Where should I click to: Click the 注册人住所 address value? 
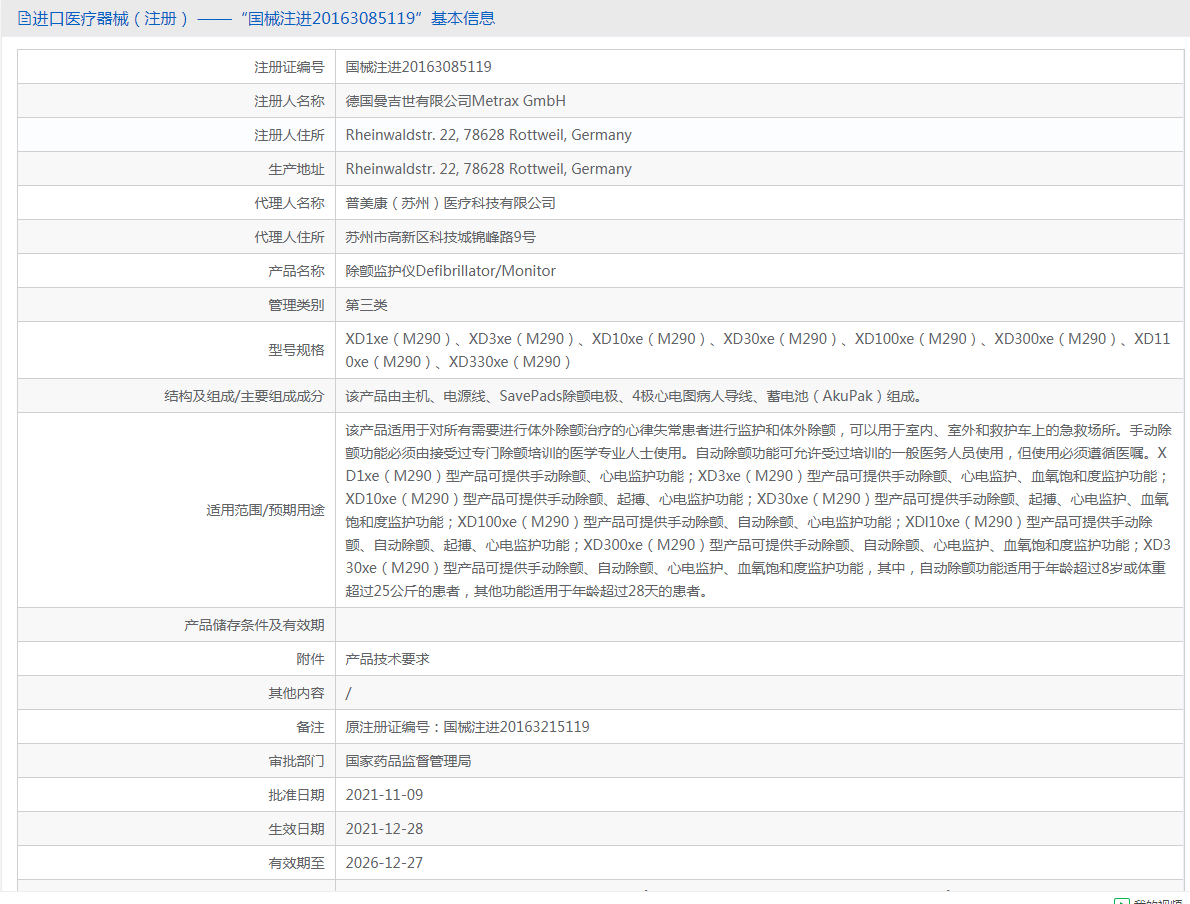(488, 135)
